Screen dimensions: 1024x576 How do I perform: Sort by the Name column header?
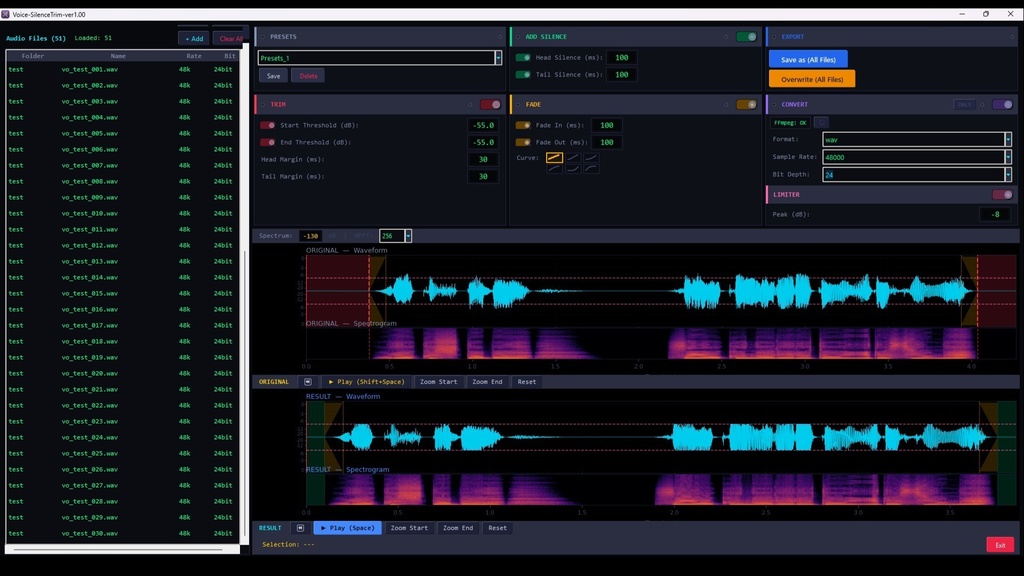click(118, 56)
